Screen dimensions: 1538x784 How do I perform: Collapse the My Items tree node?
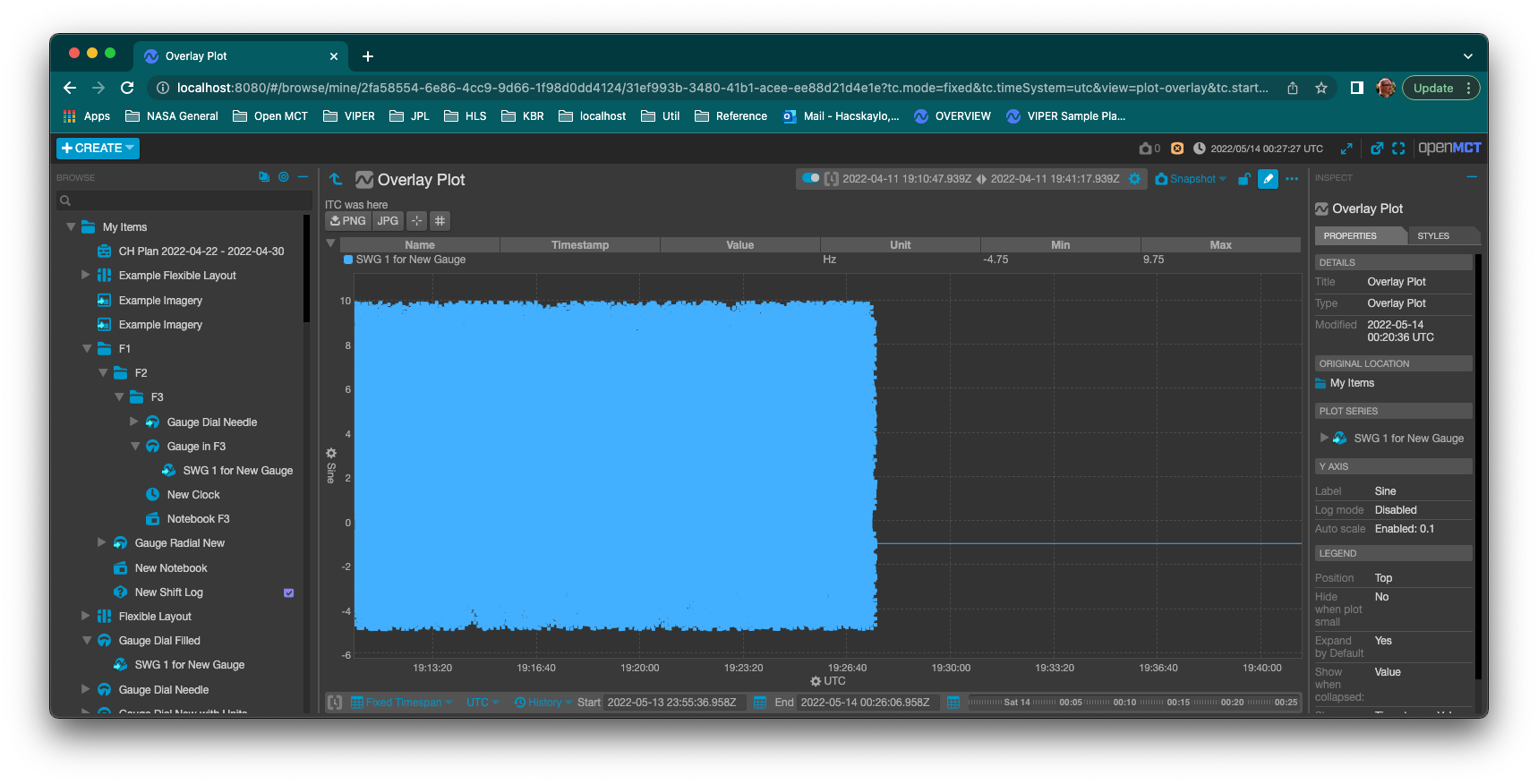[x=71, y=227]
